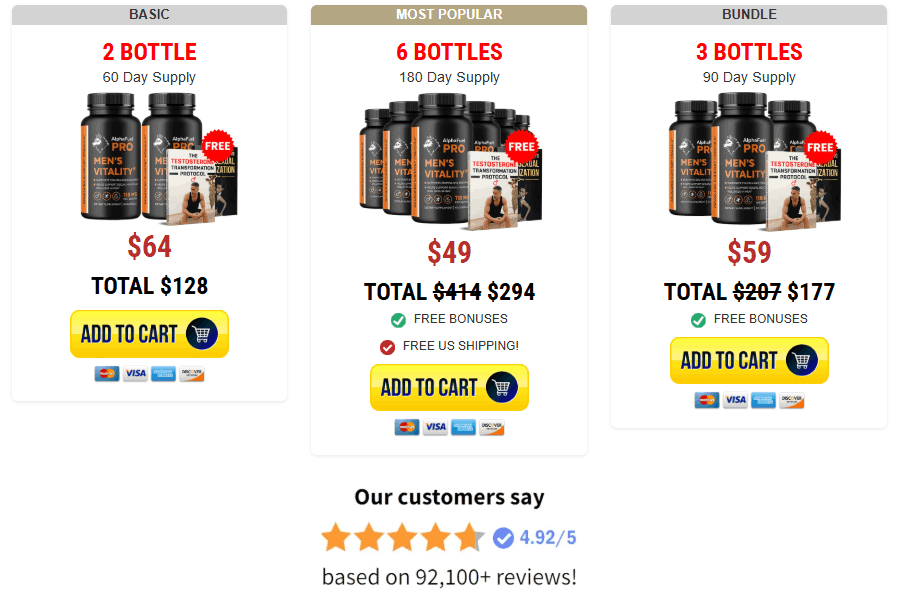Click the red FREE badge on the 6 bottle bundle
Image resolution: width=897 pixels, height=593 pixels.
click(521, 146)
